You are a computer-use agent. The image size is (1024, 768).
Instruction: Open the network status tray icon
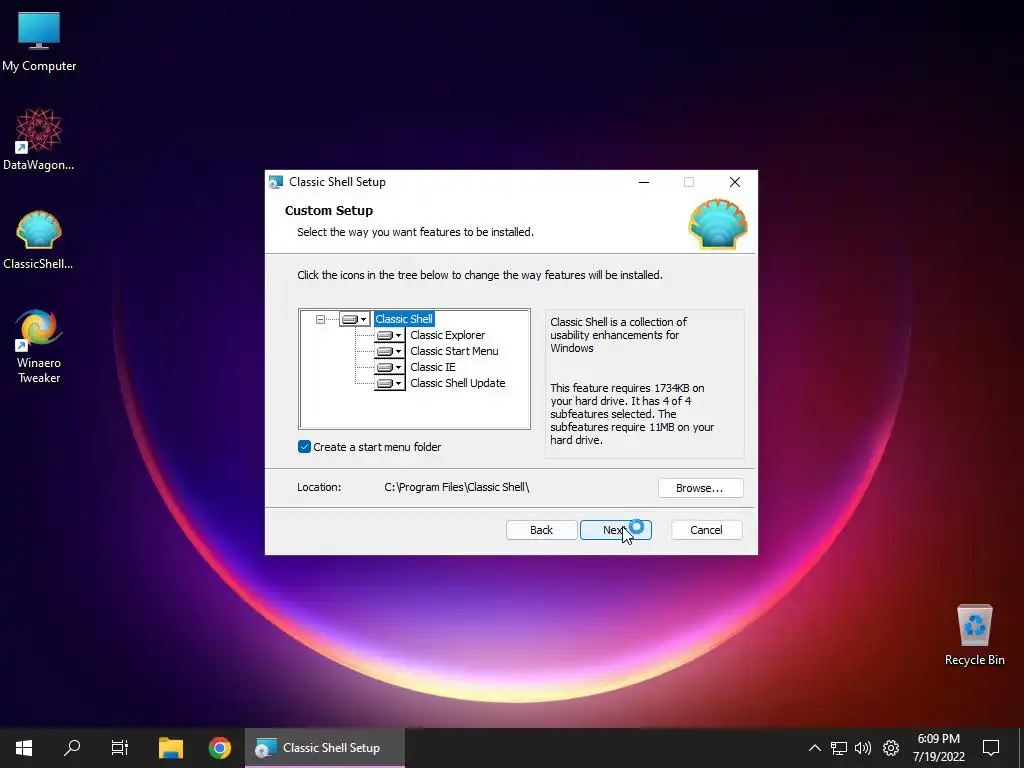point(839,748)
